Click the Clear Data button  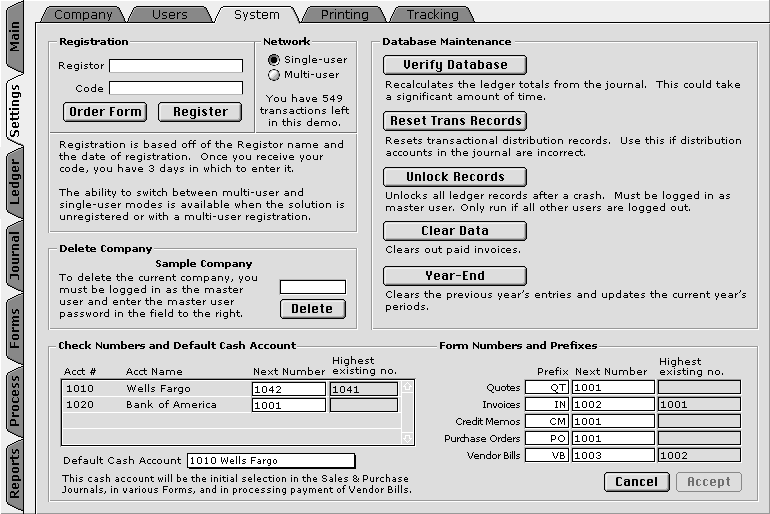455,231
